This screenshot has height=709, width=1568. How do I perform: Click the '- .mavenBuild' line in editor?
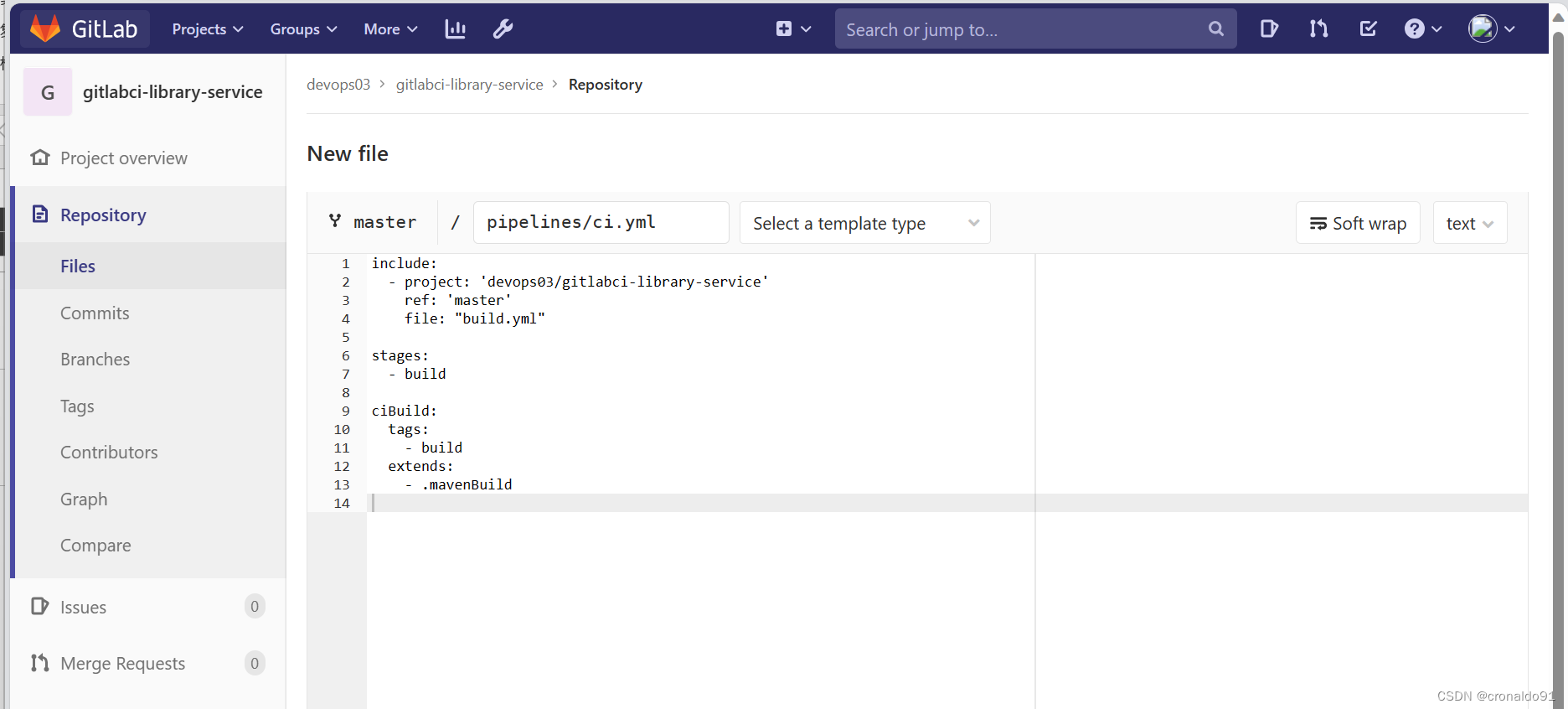[x=458, y=484]
